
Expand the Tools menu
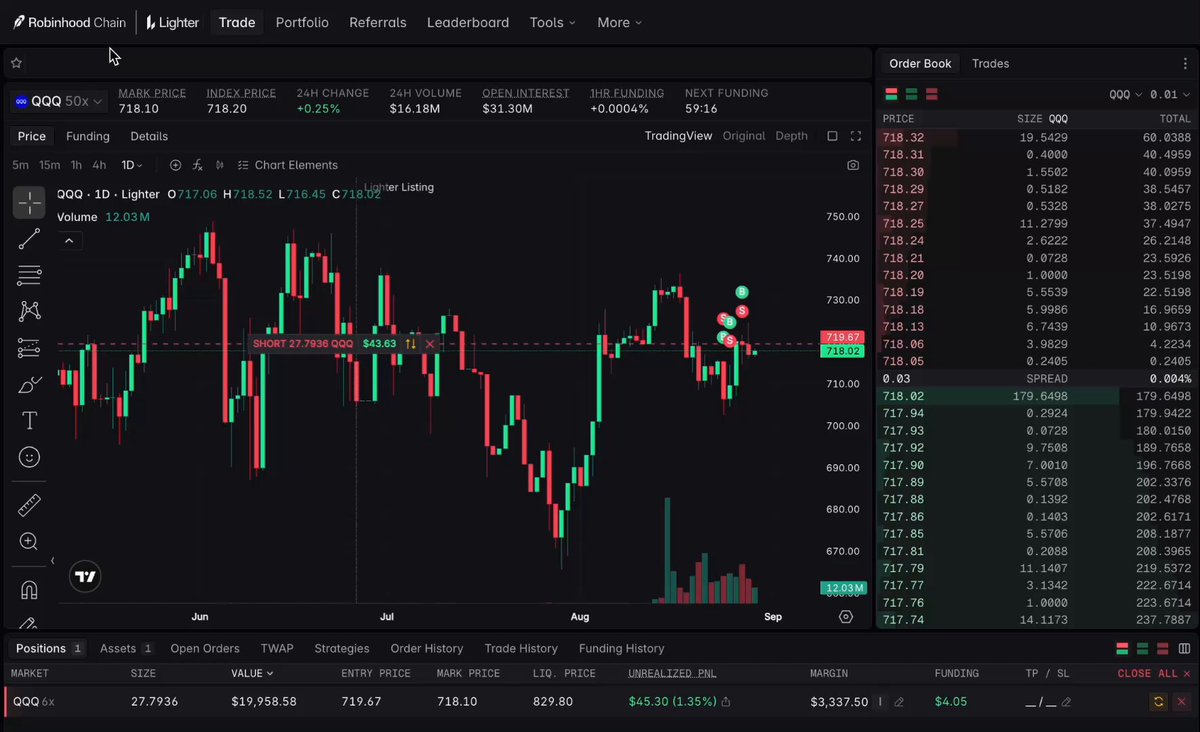(552, 22)
